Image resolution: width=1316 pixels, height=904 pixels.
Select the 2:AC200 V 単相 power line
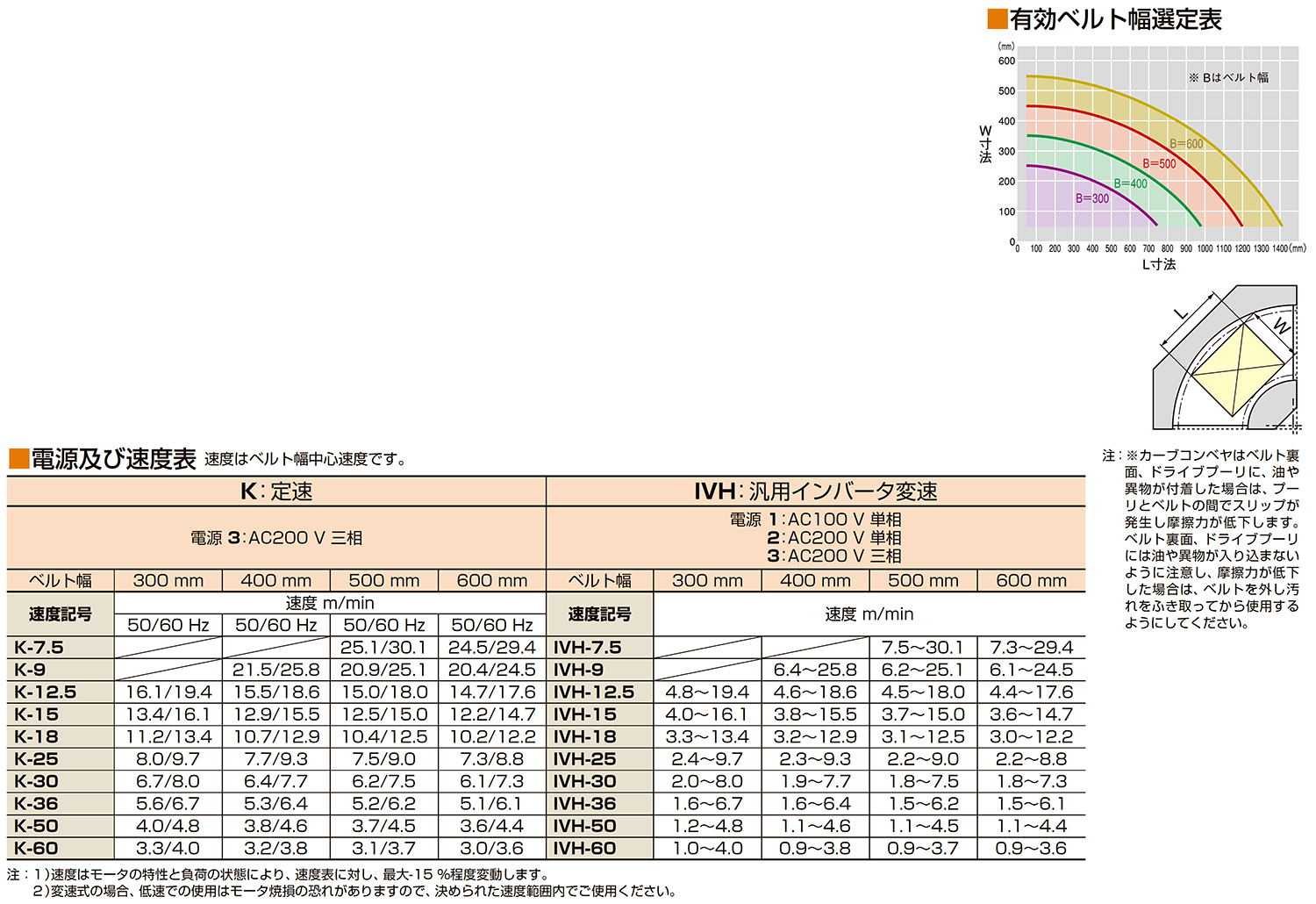pos(834,538)
